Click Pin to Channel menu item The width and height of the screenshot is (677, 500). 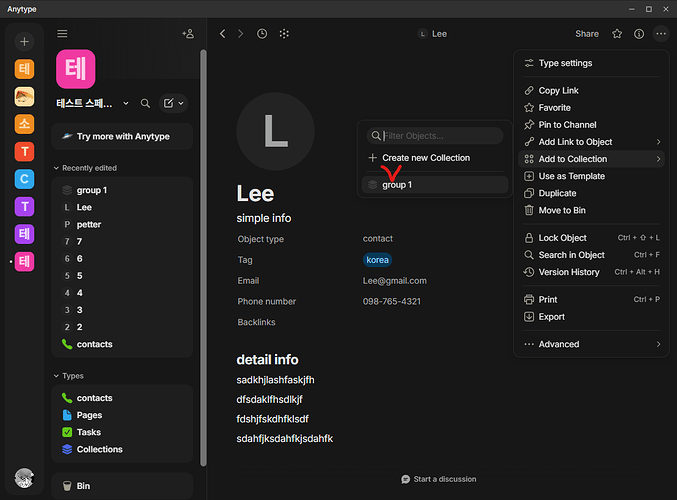pyautogui.click(x=592, y=125)
